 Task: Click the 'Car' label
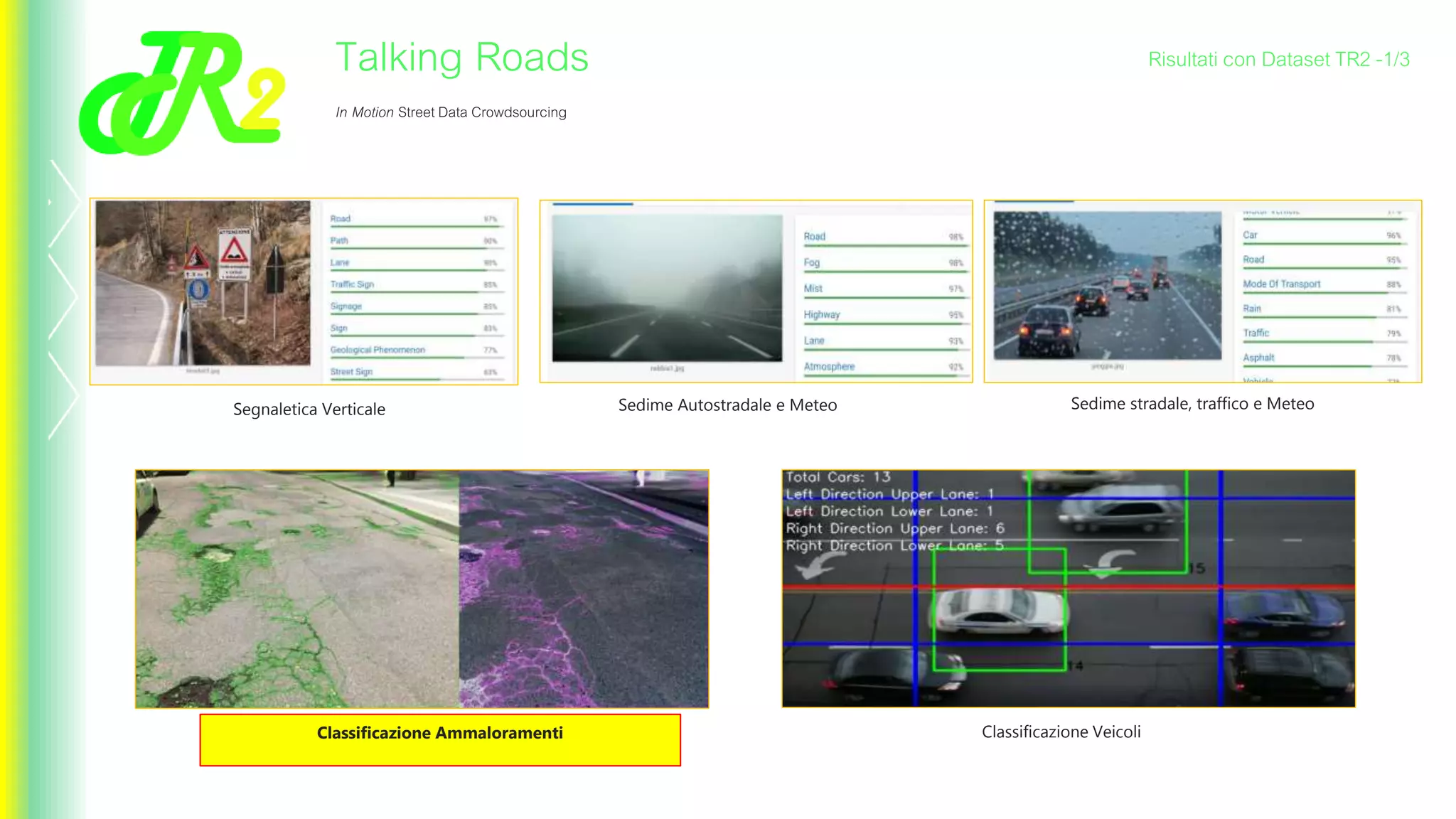(x=1250, y=235)
